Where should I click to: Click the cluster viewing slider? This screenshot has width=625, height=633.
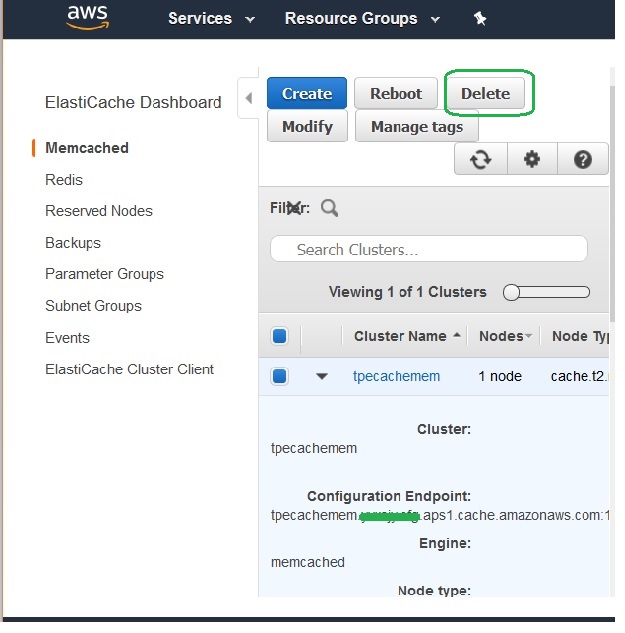point(547,293)
